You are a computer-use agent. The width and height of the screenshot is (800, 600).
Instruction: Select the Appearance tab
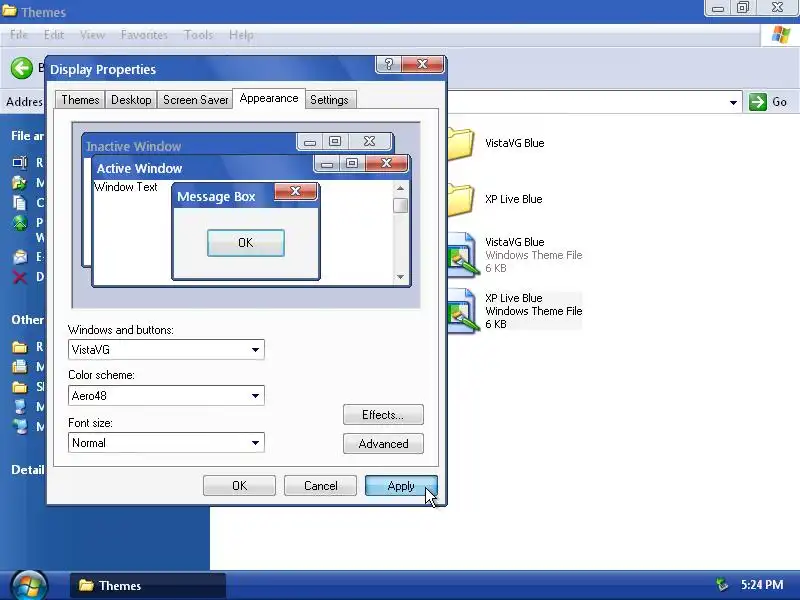[x=269, y=98]
